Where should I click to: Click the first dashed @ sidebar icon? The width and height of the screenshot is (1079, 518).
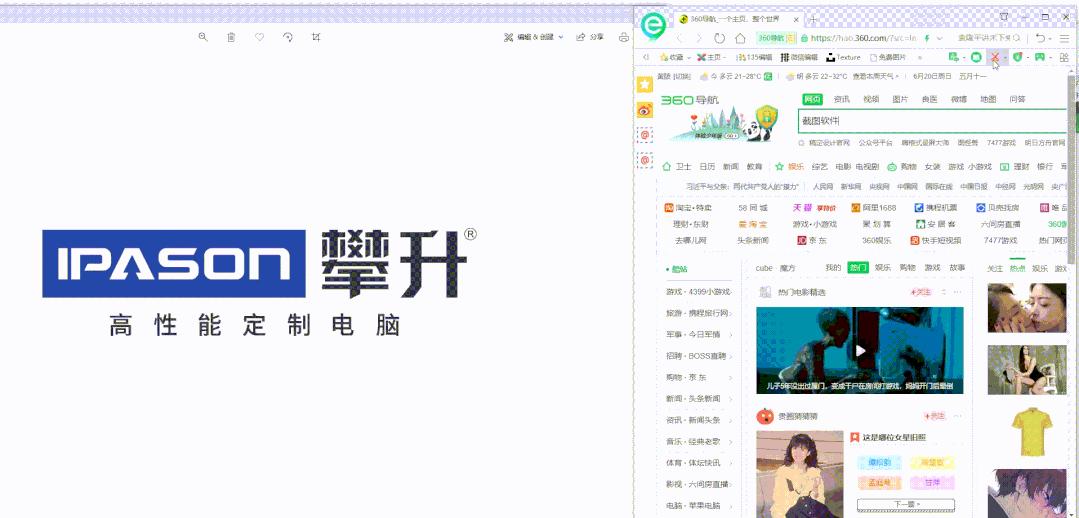(x=645, y=135)
